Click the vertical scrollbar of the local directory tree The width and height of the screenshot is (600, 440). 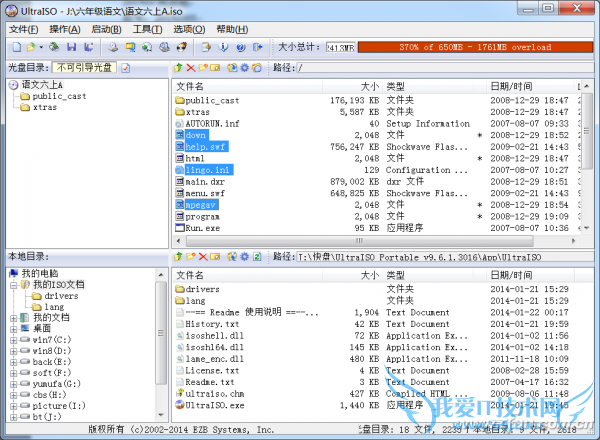point(161,333)
